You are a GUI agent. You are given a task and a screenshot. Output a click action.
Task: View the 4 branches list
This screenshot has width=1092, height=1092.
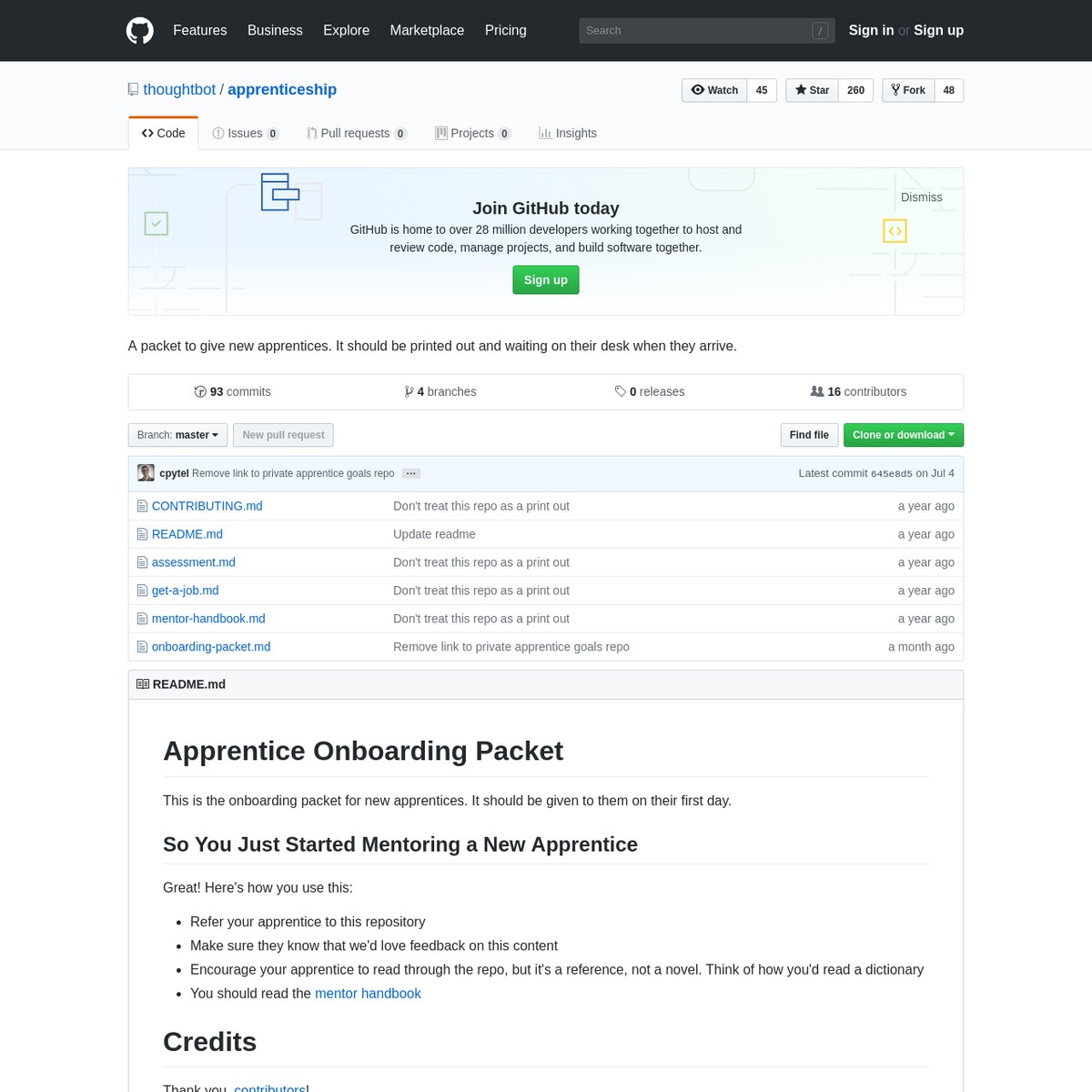pos(440,391)
